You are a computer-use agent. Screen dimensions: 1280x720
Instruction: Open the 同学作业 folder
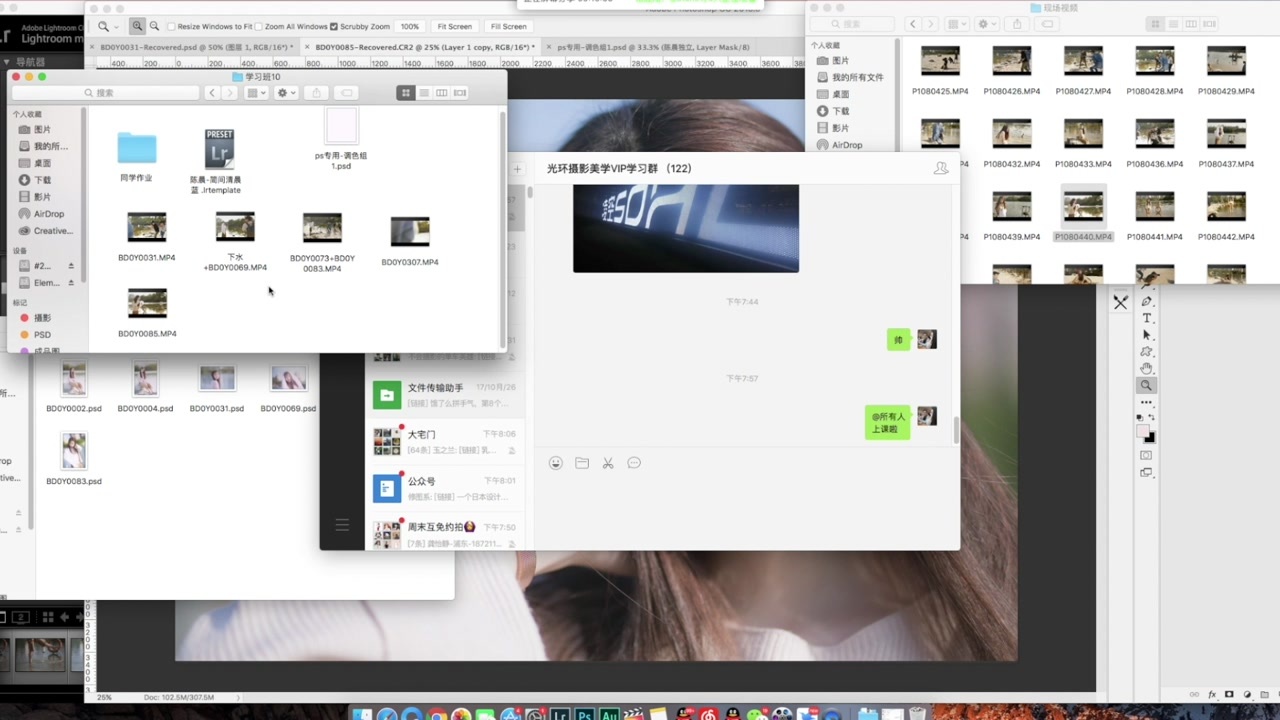pos(137,148)
